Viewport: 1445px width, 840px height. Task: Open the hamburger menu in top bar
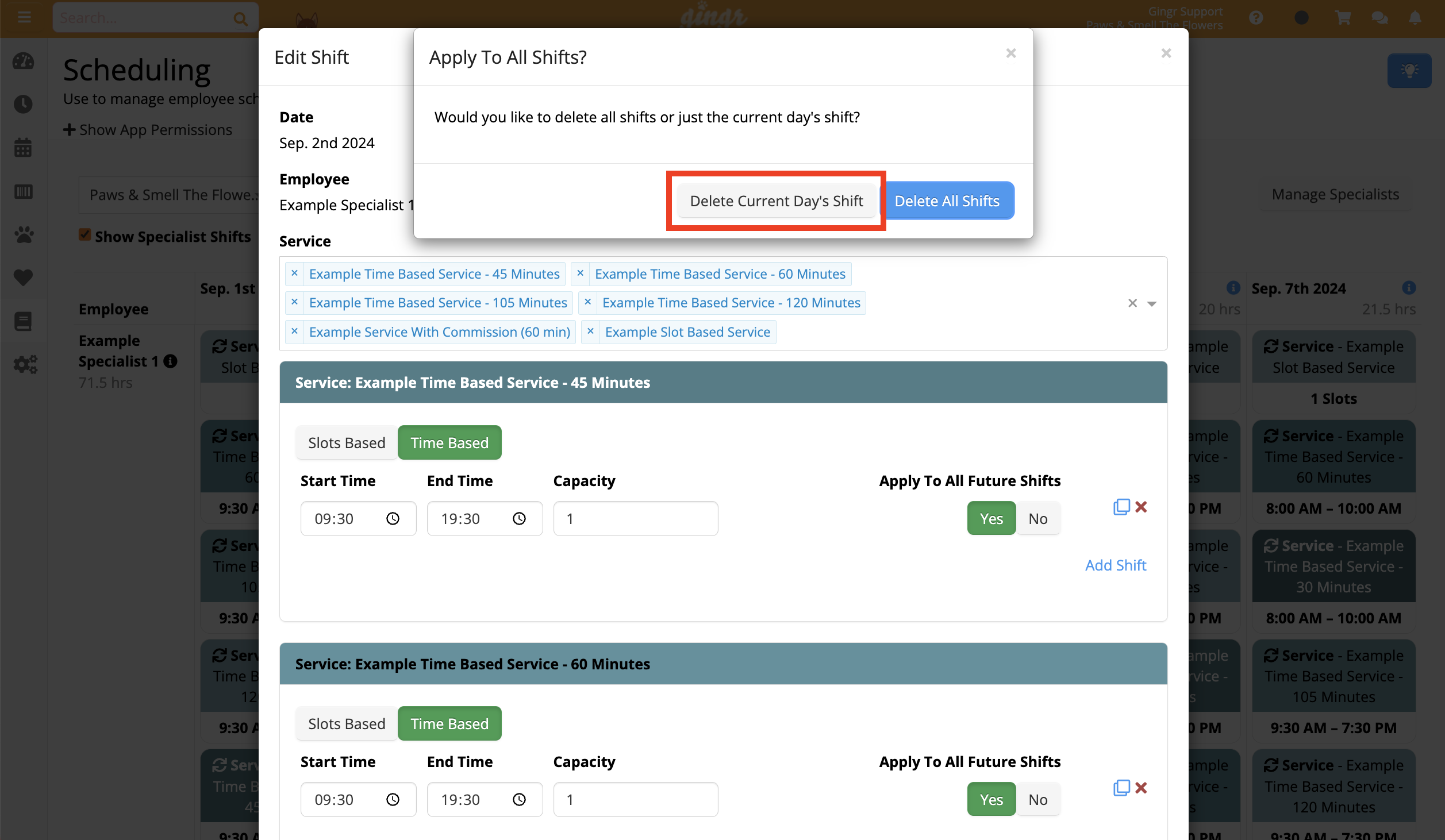[x=24, y=17]
